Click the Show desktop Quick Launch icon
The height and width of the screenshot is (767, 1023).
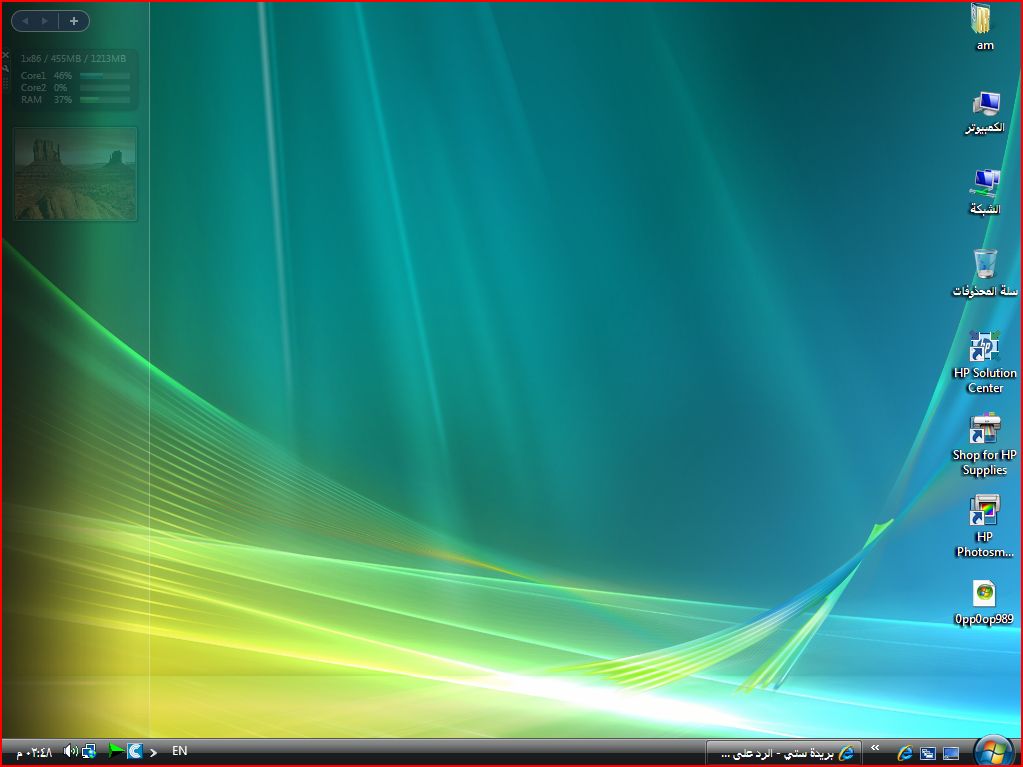(x=951, y=753)
